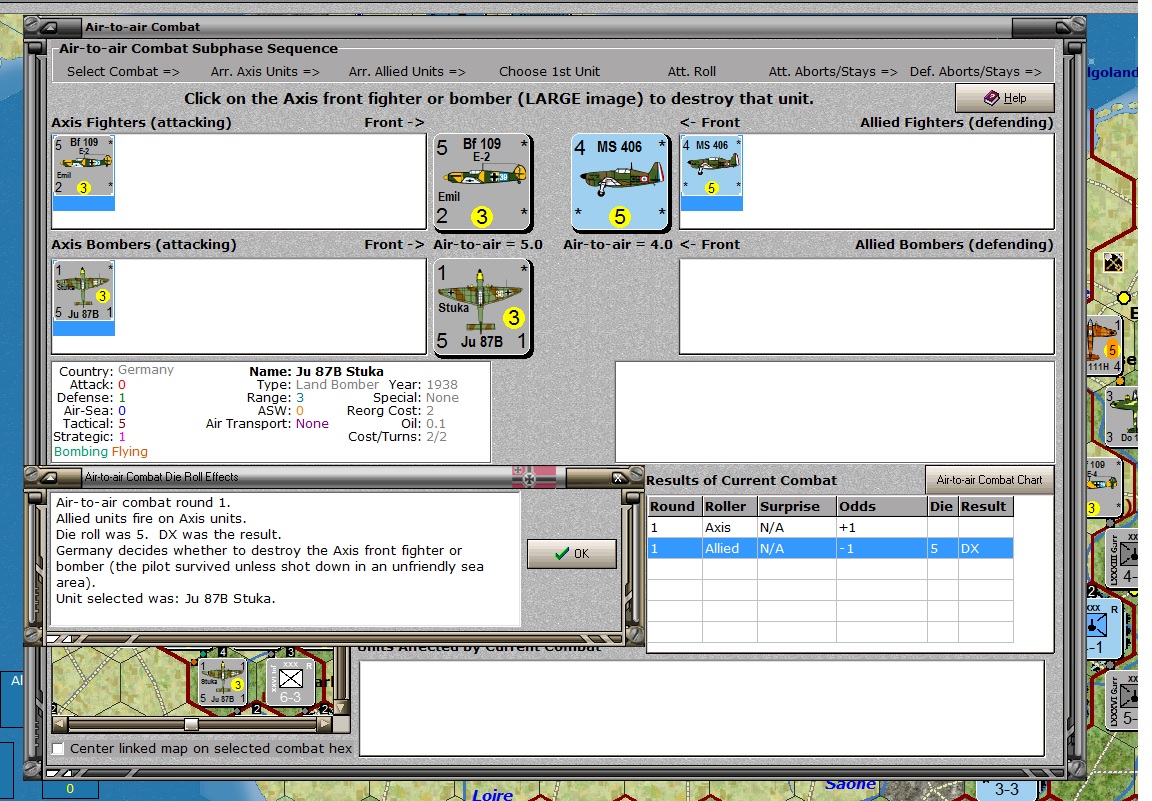The height and width of the screenshot is (801, 1152).
Task: Click the OK button in Die Roll Effects
Action: pos(572,553)
